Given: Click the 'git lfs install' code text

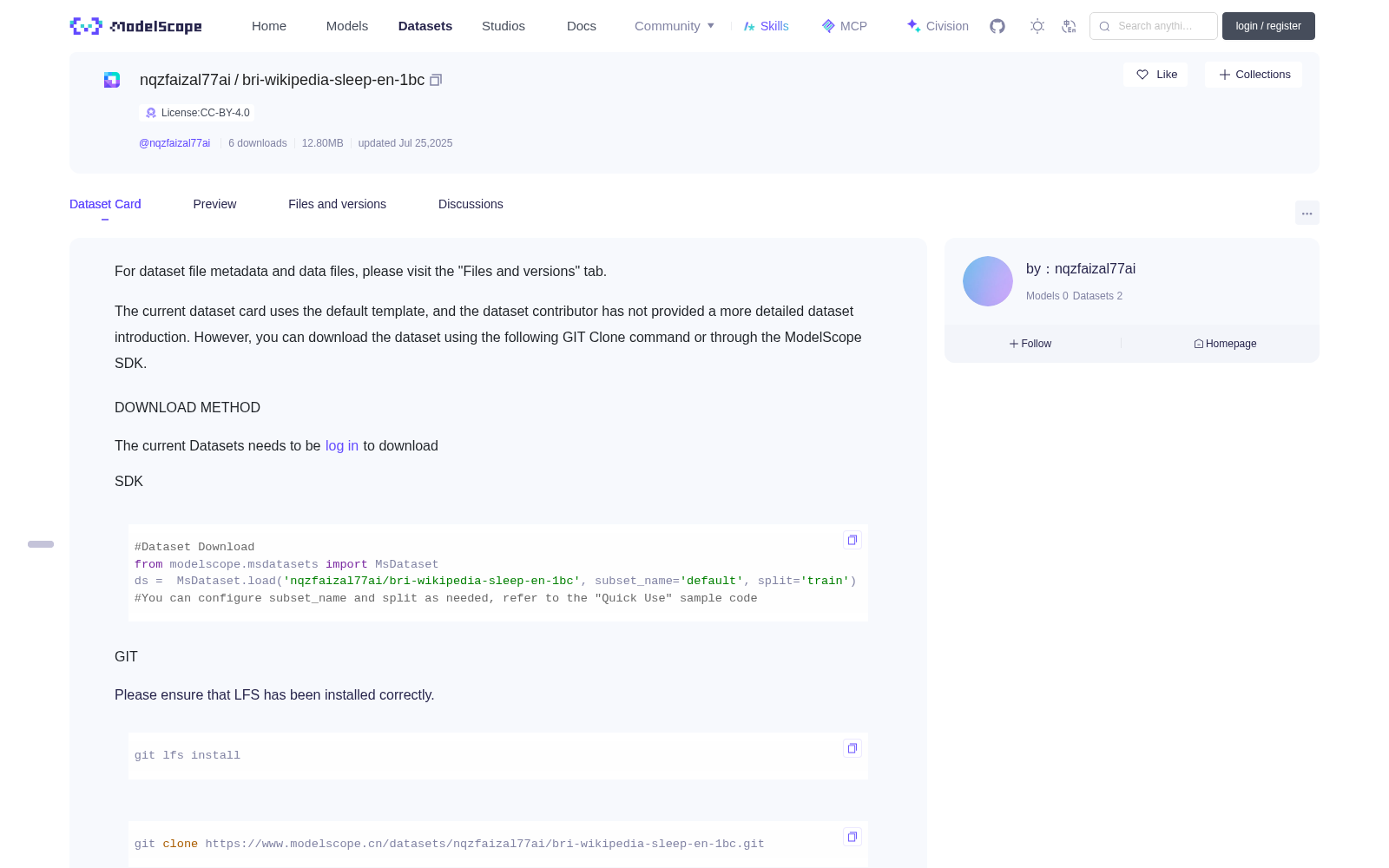Looking at the screenshot, I should click(x=188, y=755).
